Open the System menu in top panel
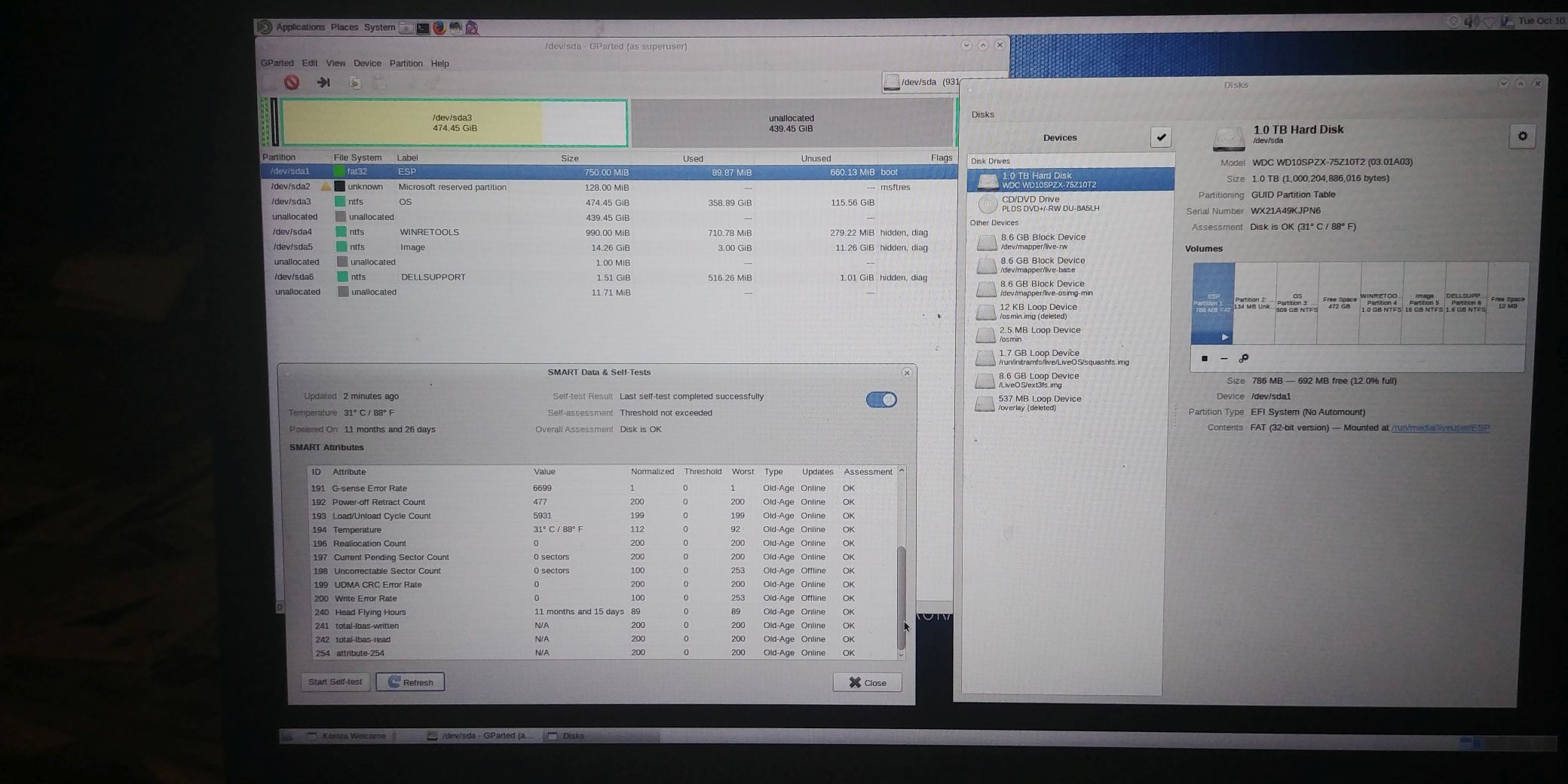Viewport: 1568px width, 784px height. click(379, 27)
